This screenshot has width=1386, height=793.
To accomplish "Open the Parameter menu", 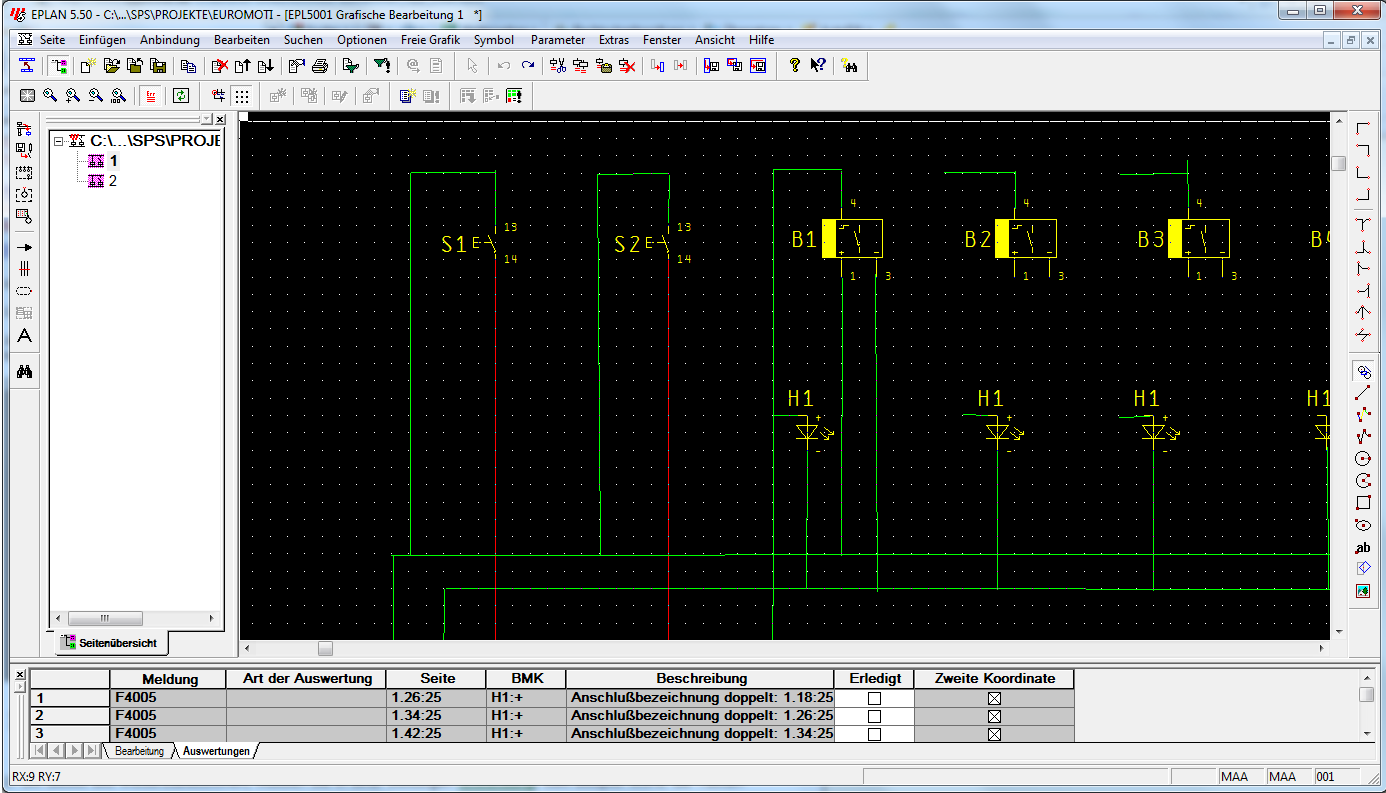I will coord(558,40).
